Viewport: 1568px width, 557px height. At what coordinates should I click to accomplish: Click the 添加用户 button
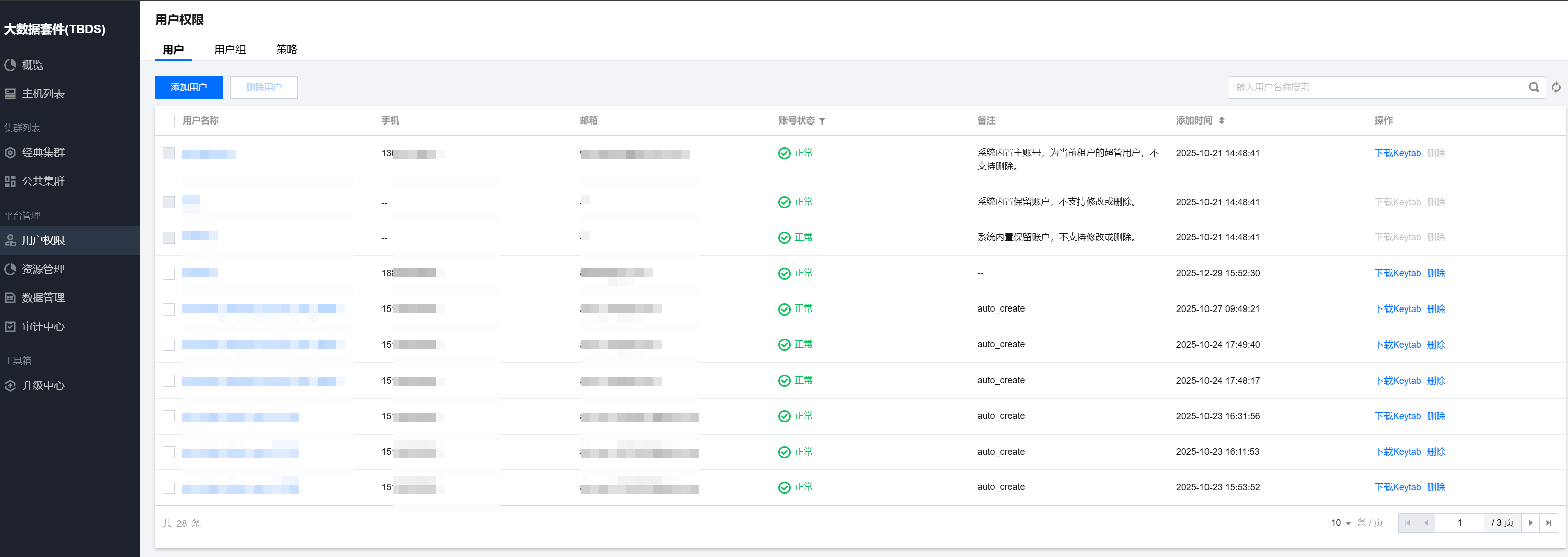click(x=189, y=88)
